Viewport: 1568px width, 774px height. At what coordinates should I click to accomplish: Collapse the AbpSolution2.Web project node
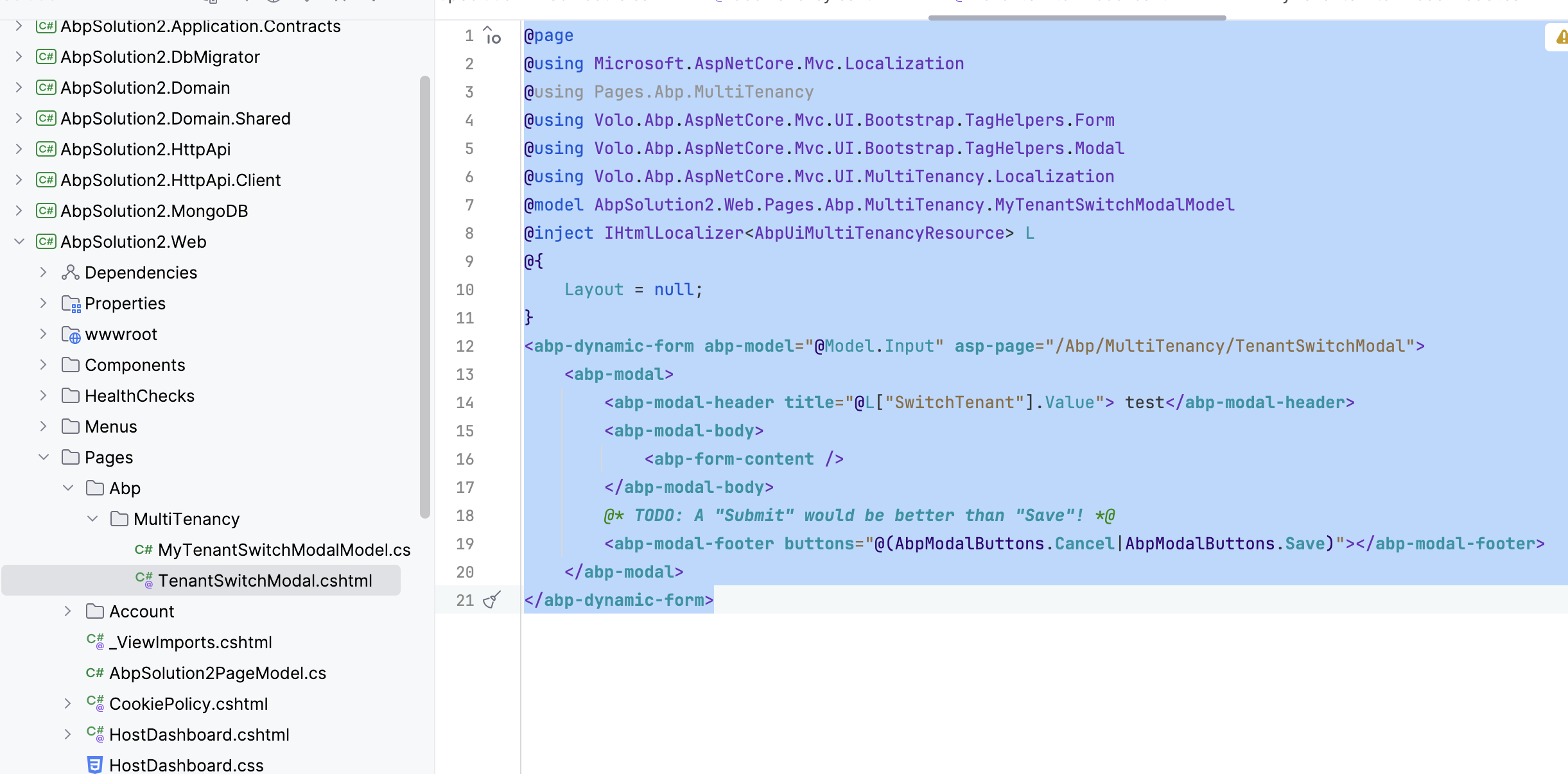(19, 242)
